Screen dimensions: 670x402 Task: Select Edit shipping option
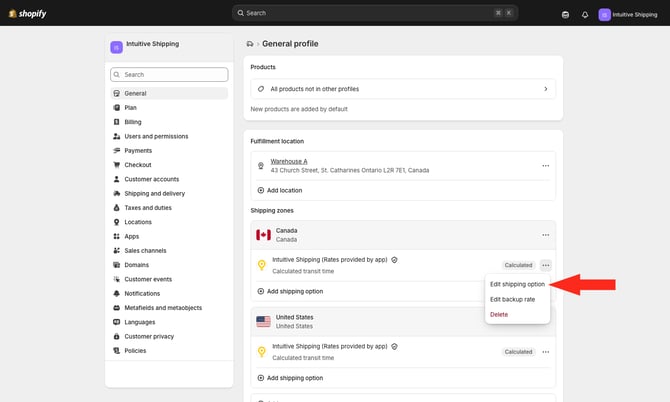point(517,284)
